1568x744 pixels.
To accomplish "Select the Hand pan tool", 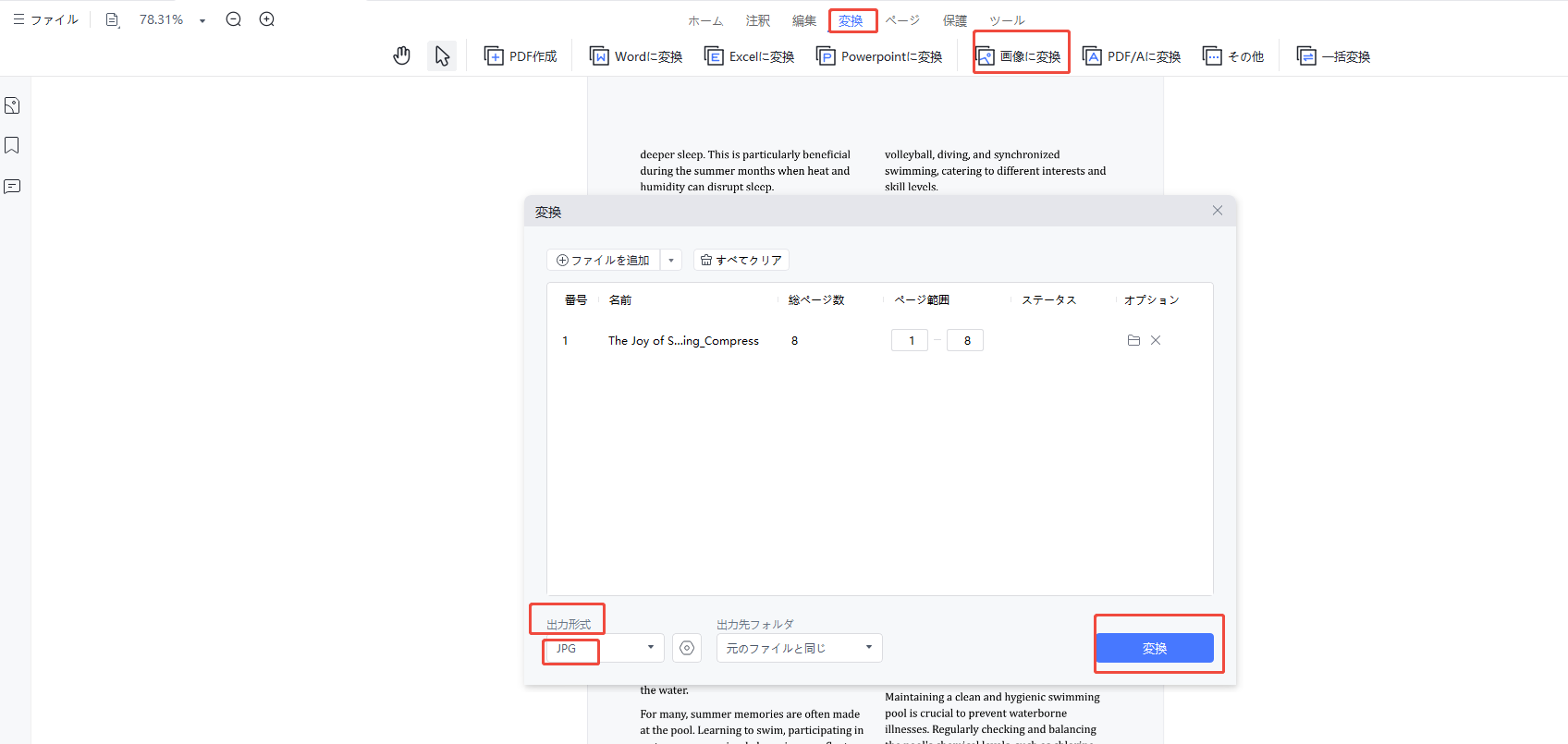I will [x=401, y=56].
